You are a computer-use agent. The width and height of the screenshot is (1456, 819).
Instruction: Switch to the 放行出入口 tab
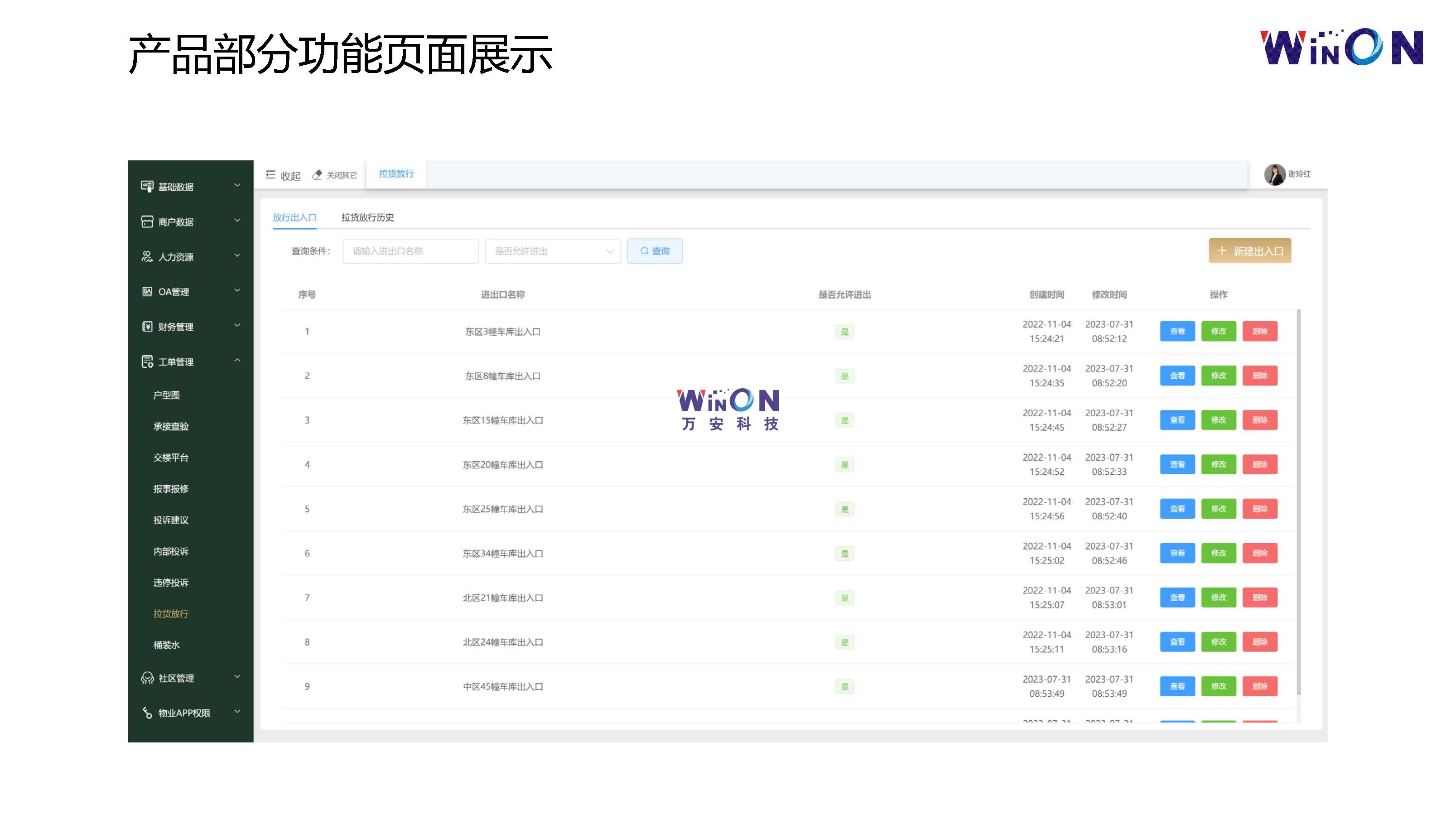click(x=294, y=217)
